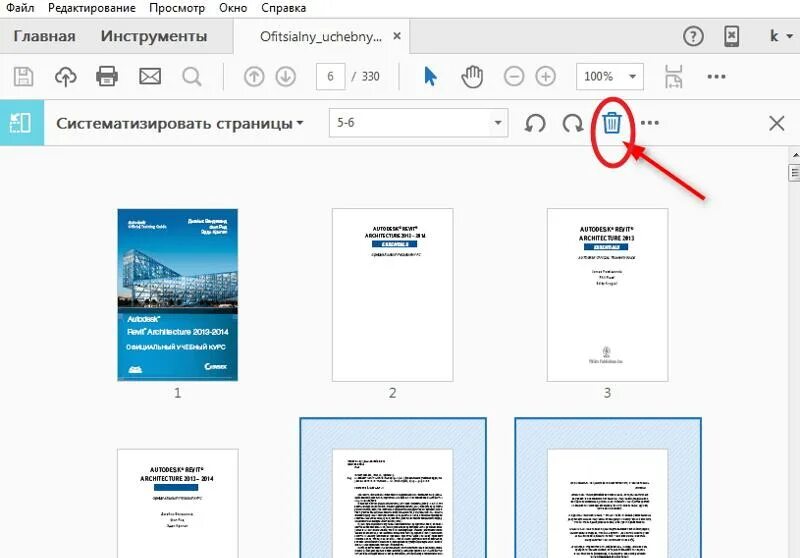Image resolution: width=800 pixels, height=558 pixels.
Task: Close the Organize Pages toolbar
Action: 777,123
